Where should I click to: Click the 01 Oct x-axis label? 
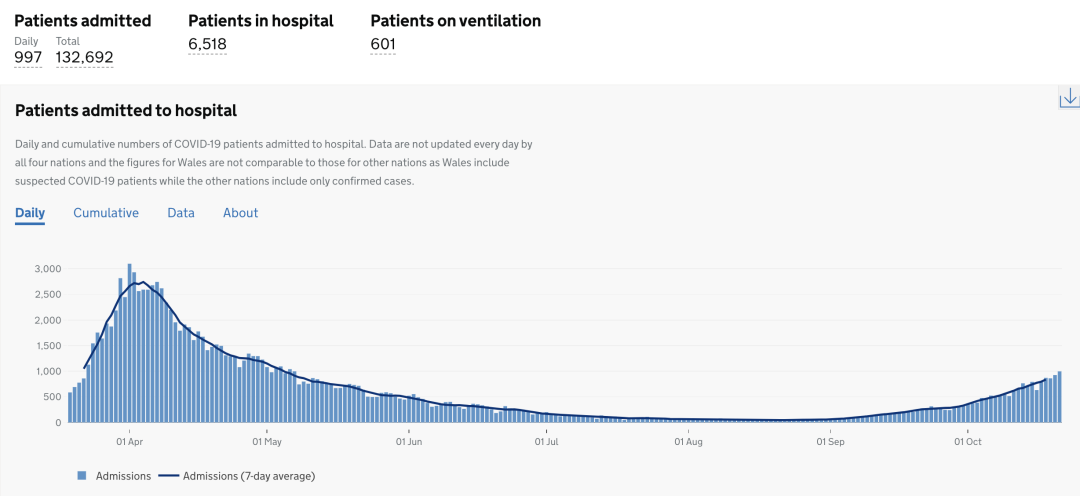pyautogui.click(x=968, y=441)
